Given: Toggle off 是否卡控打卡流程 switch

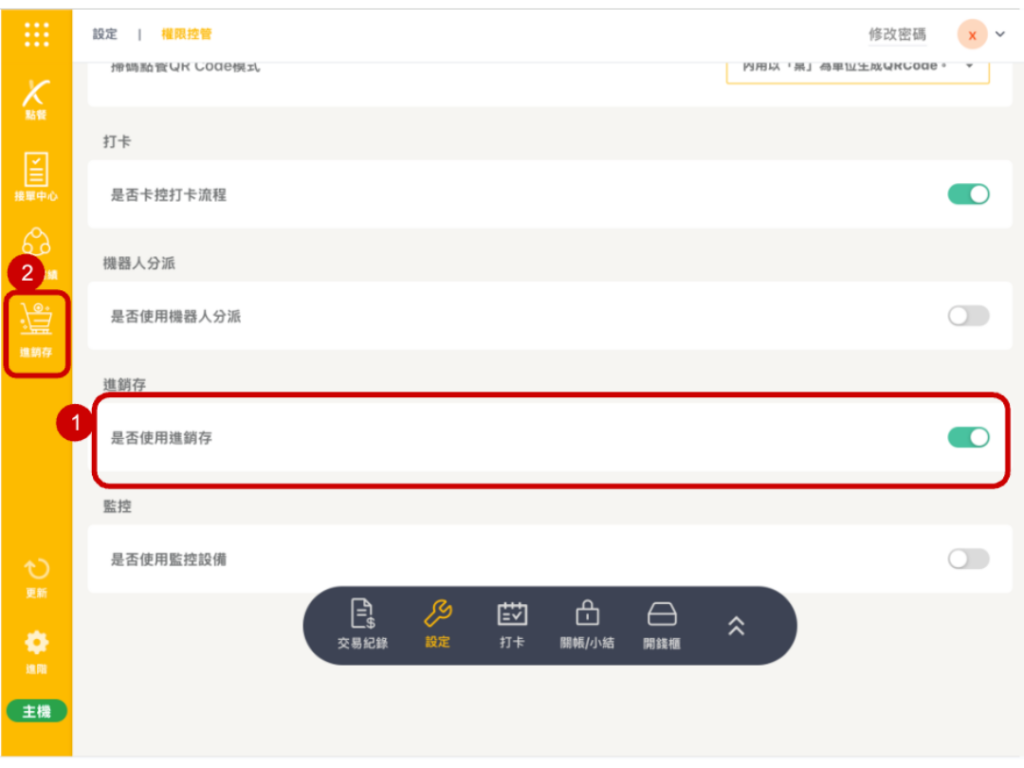Looking at the screenshot, I should 968,194.
